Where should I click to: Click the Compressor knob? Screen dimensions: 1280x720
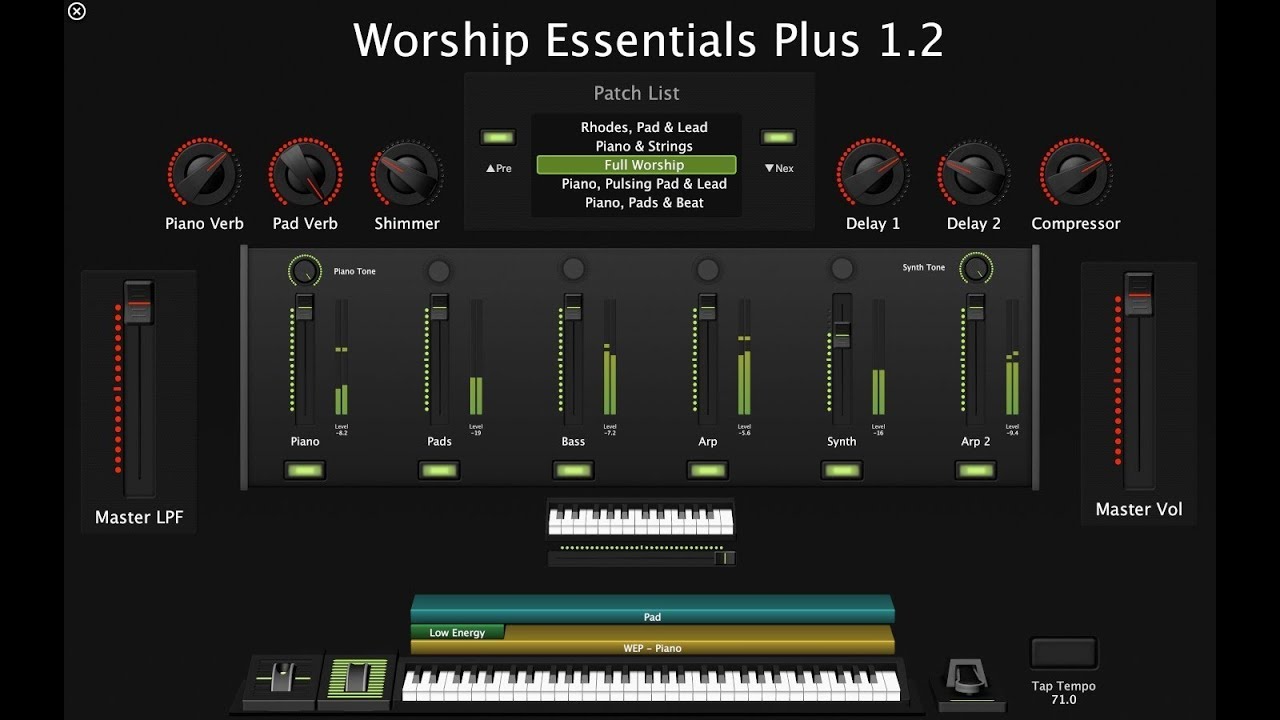(x=1075, y=174)
